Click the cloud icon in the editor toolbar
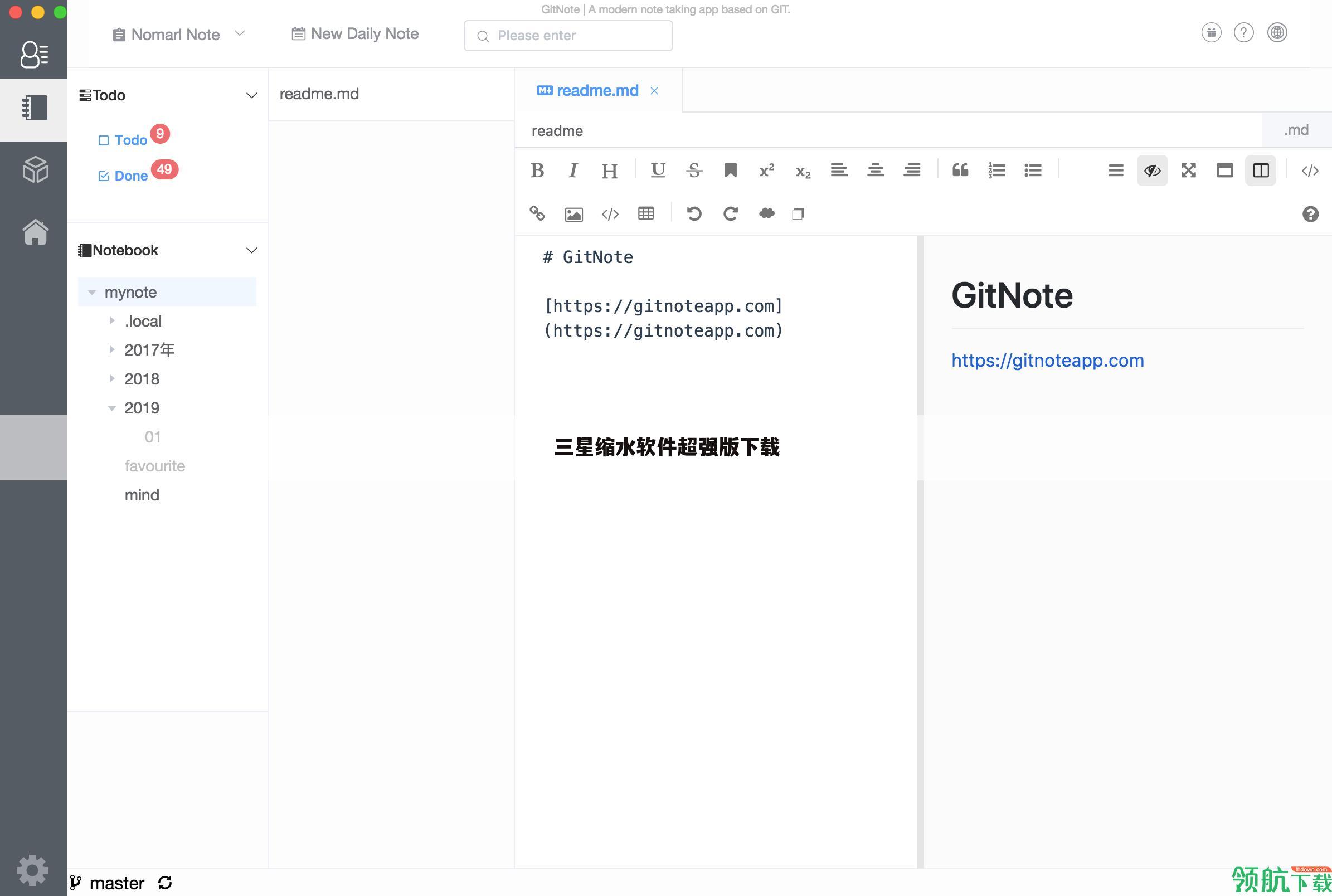The width and height of the screenshot is (1332, 896). click(766, 213)
